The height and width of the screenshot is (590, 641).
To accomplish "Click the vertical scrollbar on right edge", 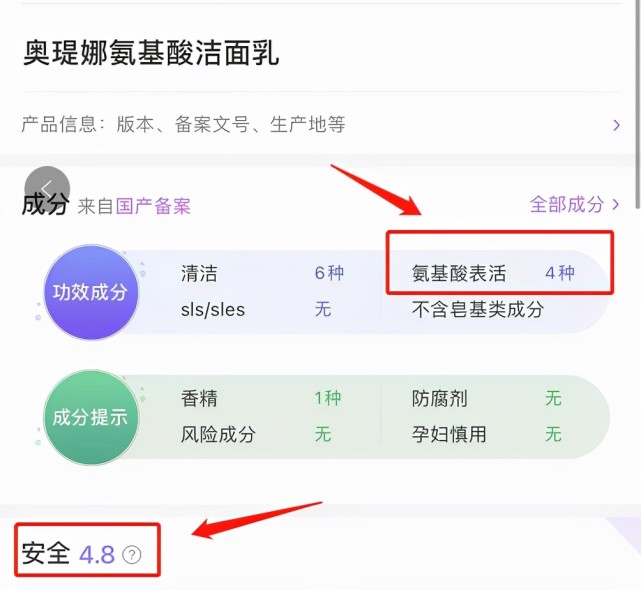I will [638, 104].
